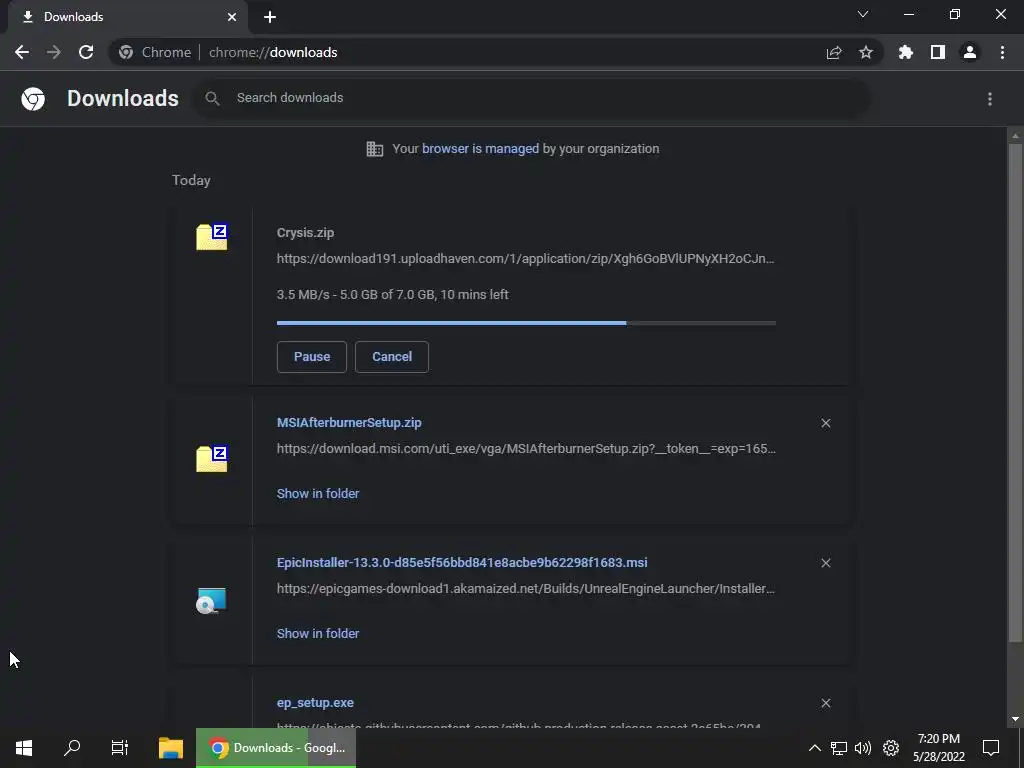Open the taskbar clock and date
The width and height of the screenshot is (1024, 768).
(x=938, y=748)
